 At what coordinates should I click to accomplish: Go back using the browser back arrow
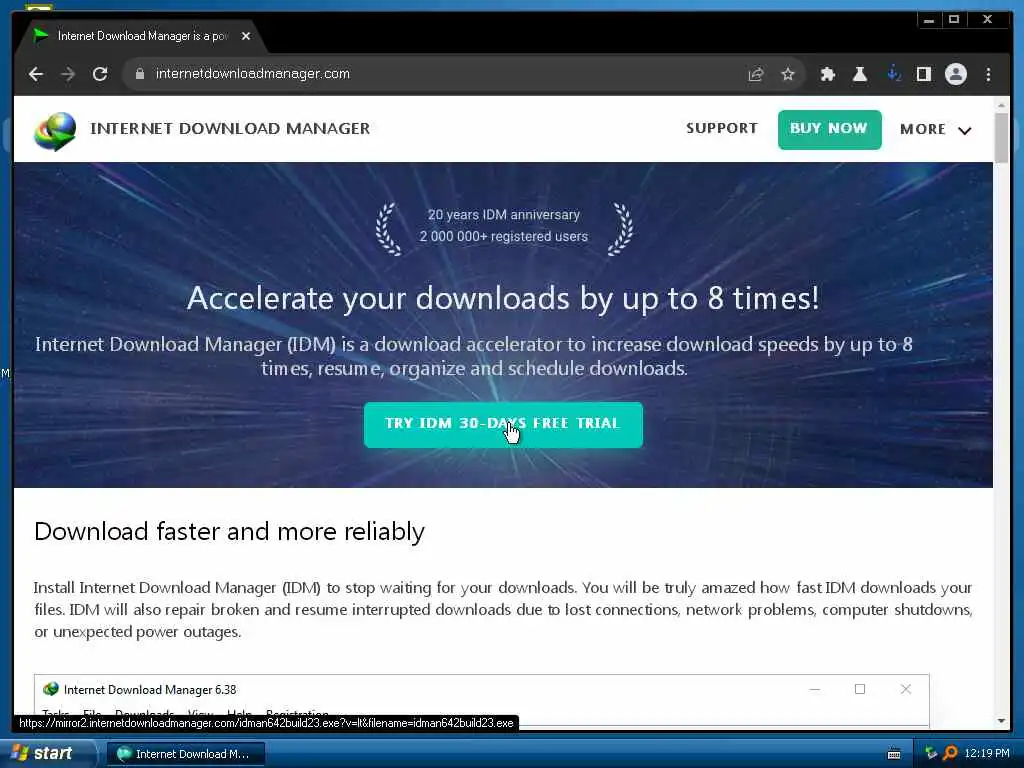click(36, 74)
